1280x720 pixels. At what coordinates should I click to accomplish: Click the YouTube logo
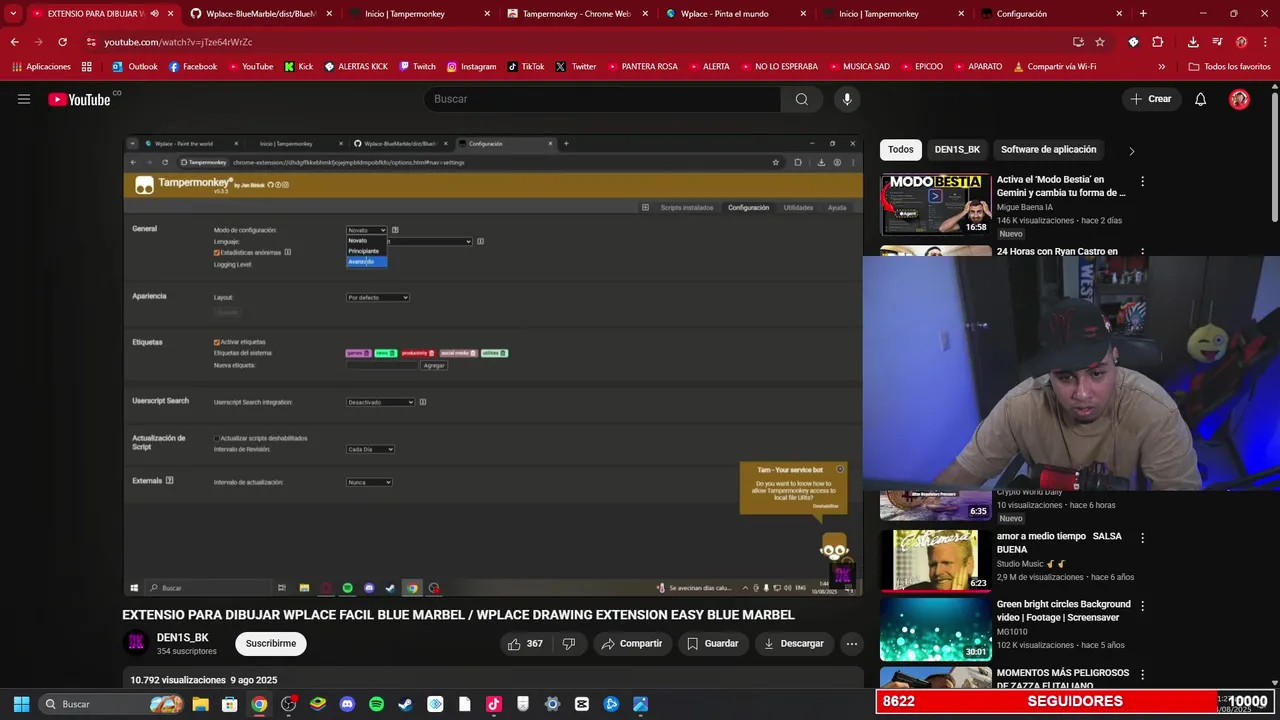coord(80,99)
